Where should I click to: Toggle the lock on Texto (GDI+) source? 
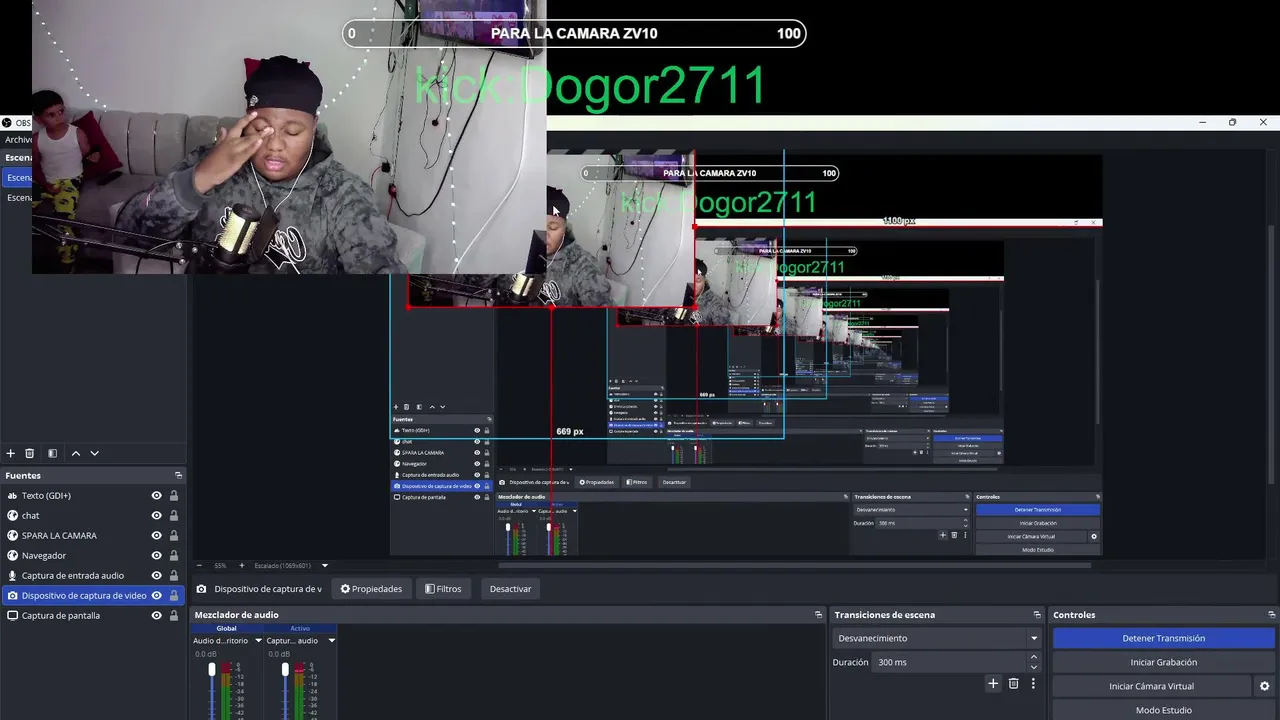pyautogui.click(x=174, y=495)
